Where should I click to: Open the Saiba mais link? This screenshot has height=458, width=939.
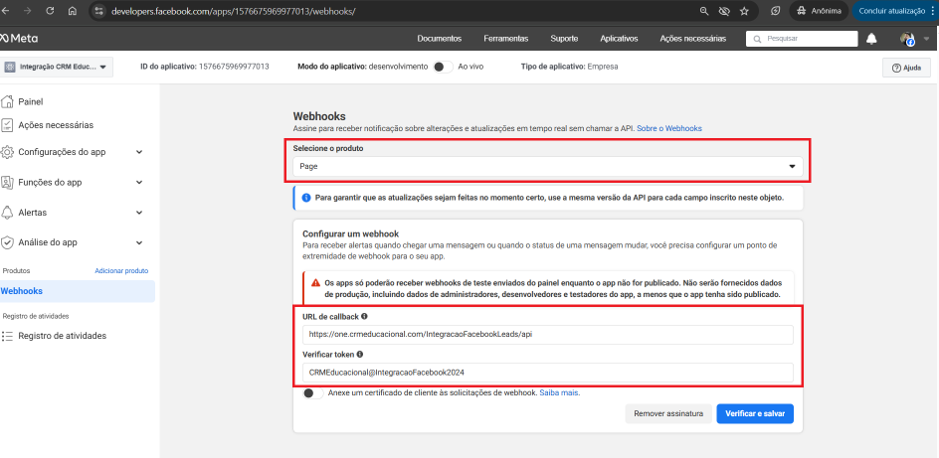tap(560, 393)
